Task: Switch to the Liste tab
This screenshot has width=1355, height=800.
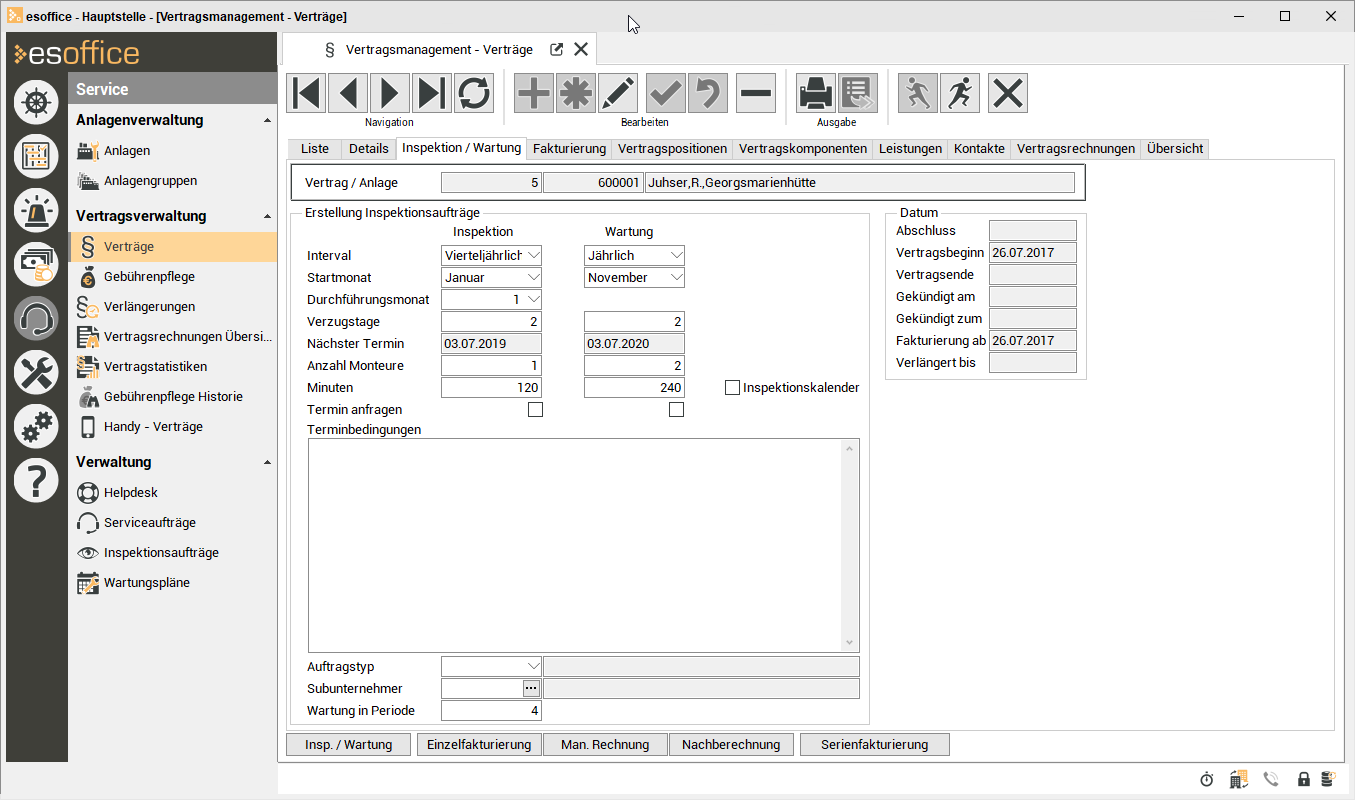Action: 314,149
